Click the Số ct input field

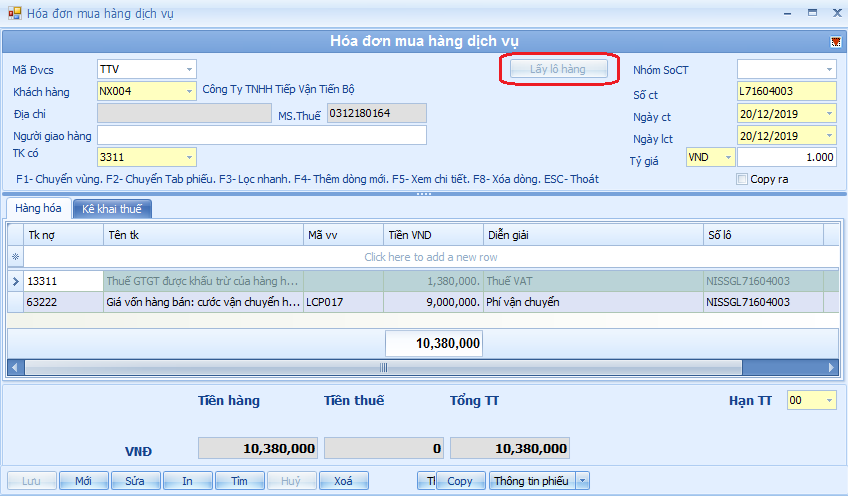point(786,91)
